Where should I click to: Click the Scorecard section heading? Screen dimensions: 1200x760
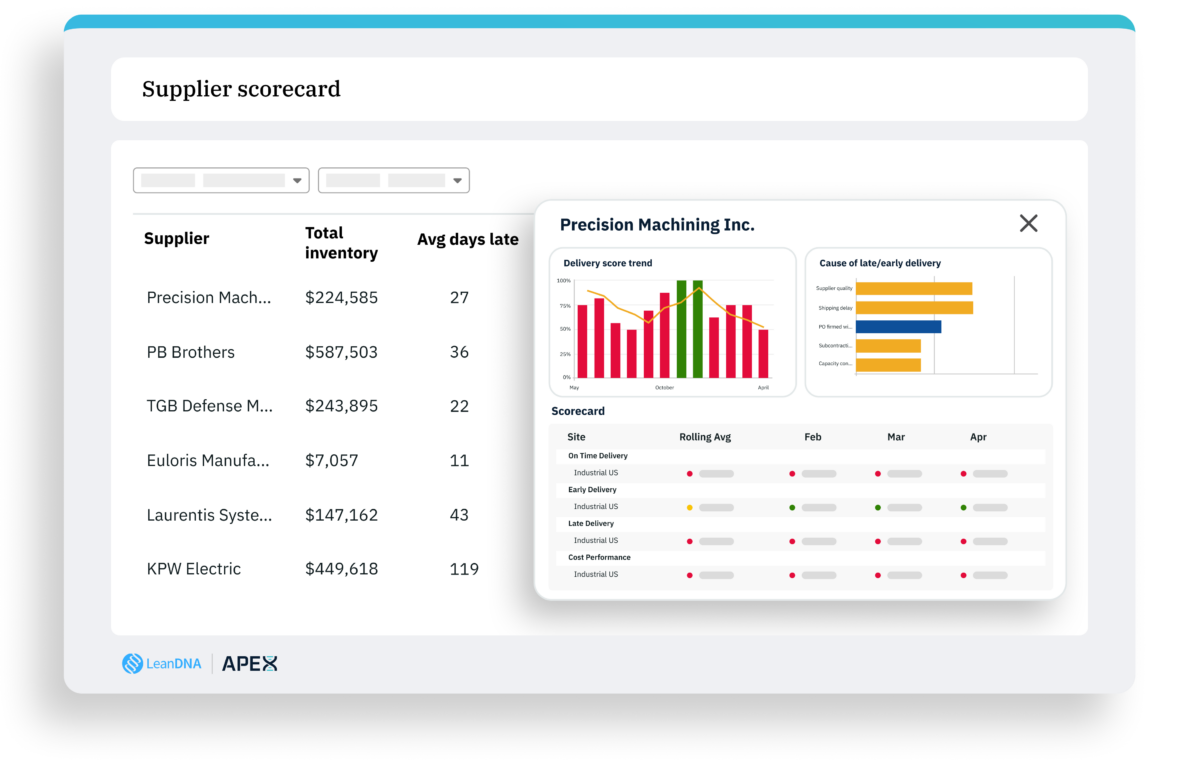tap(578, 411)
